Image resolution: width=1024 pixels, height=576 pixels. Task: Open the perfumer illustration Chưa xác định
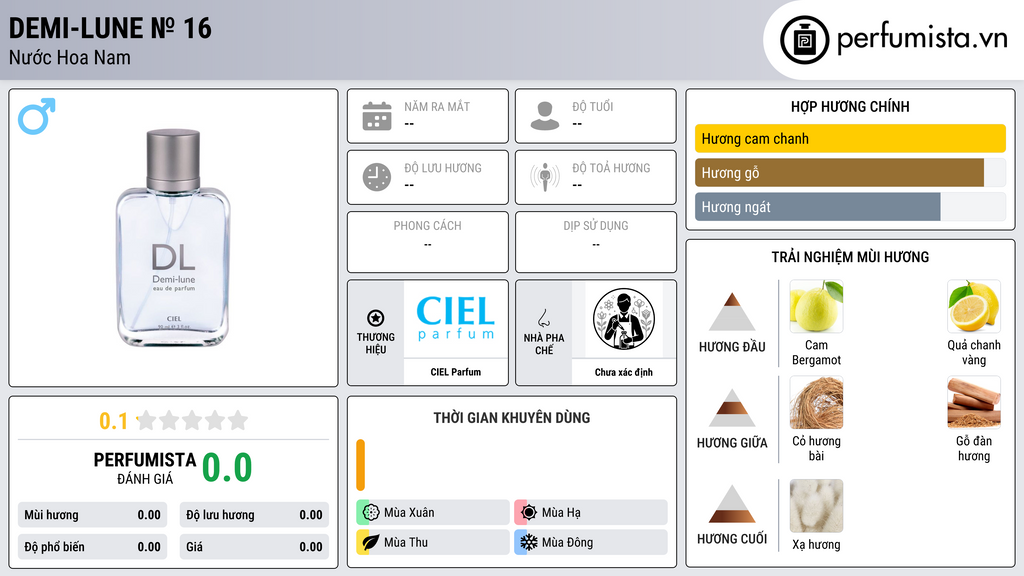pyautogui.click(x=624, y=319)
